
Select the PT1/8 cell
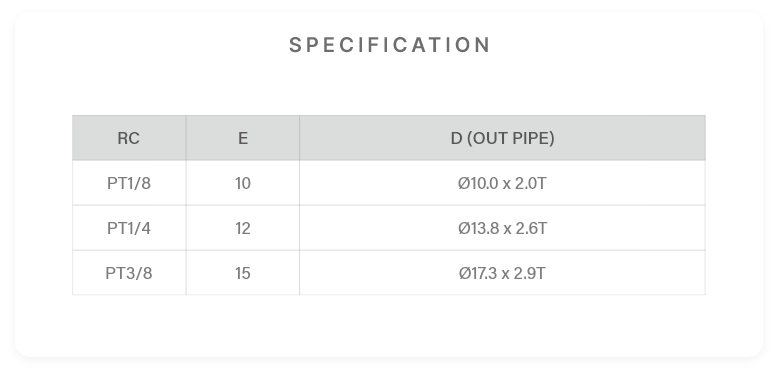click(x=129, y=183)
